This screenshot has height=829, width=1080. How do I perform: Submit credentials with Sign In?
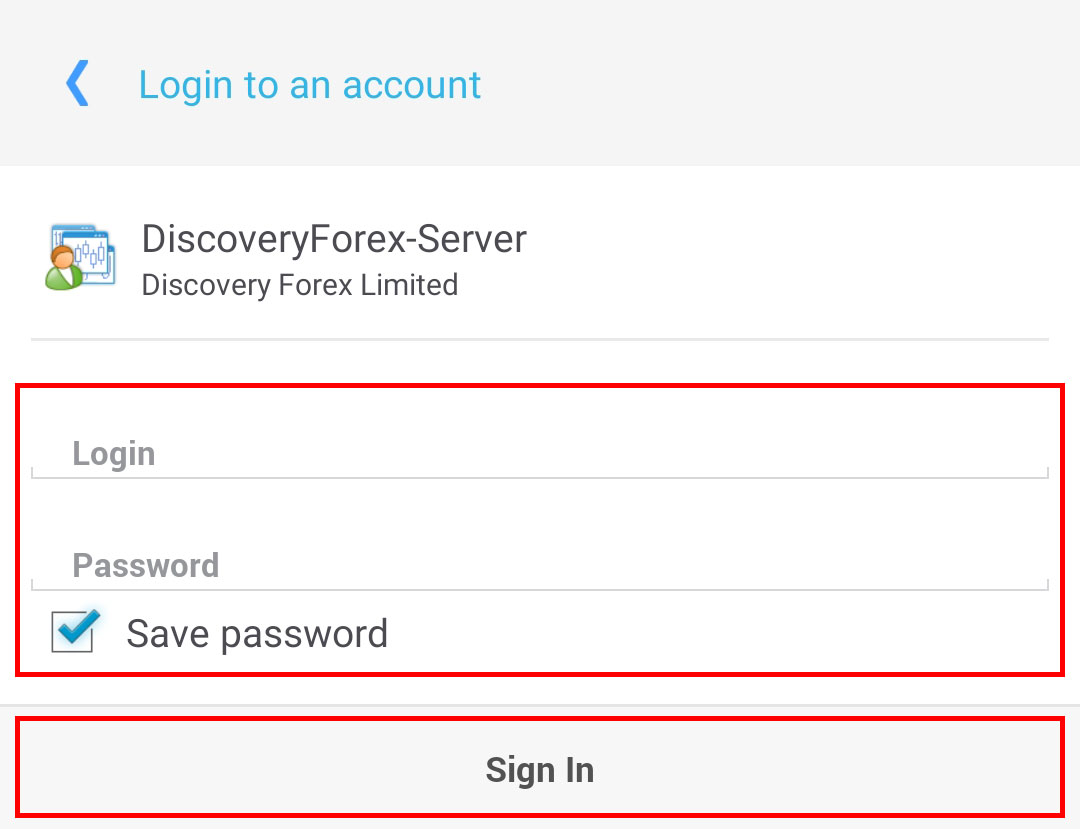540,768
